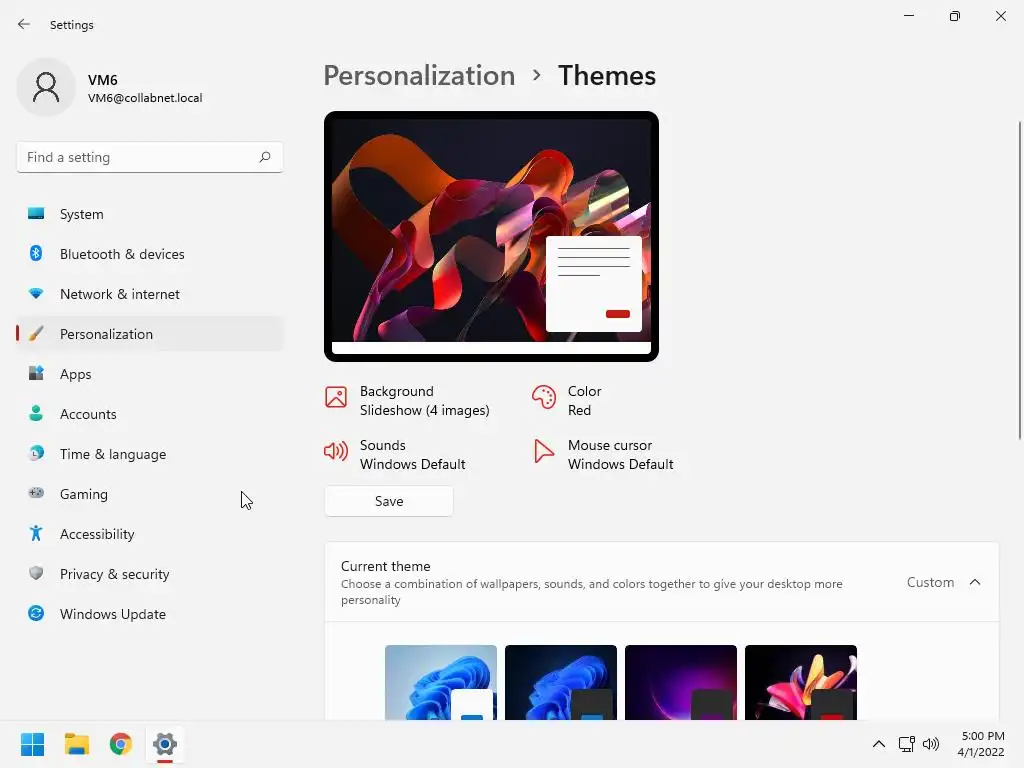Click the Background picture icon
The height and width of the screenshot is (768, 1024).
click(x=336, y=397)
